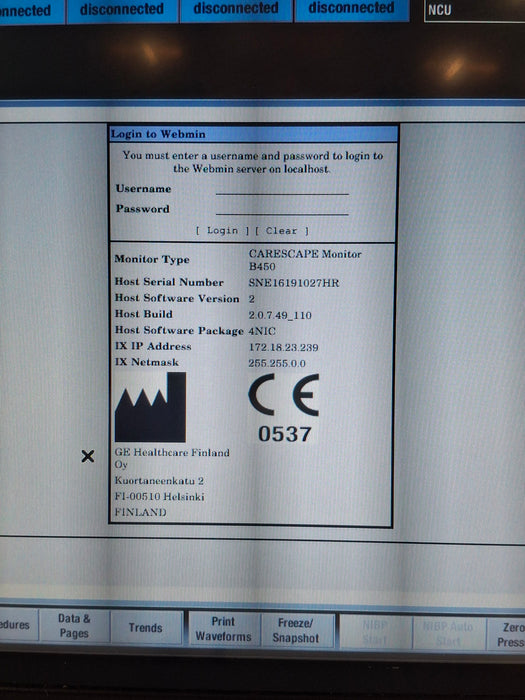This screenshot has height=700, width=525.
Task: Click the Username label
Action: (143, 189)
